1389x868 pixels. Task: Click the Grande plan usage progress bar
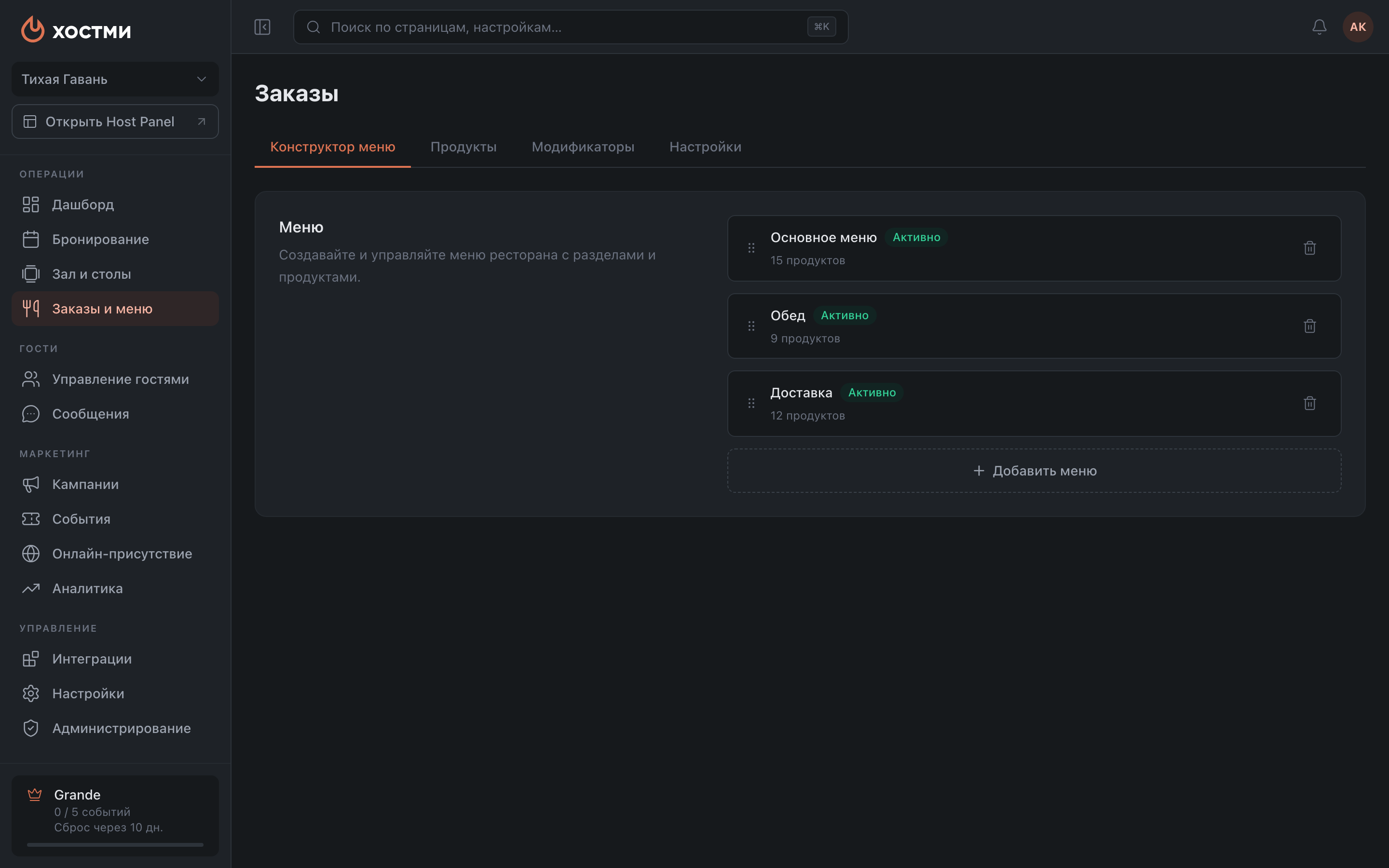tap(115, 844)
